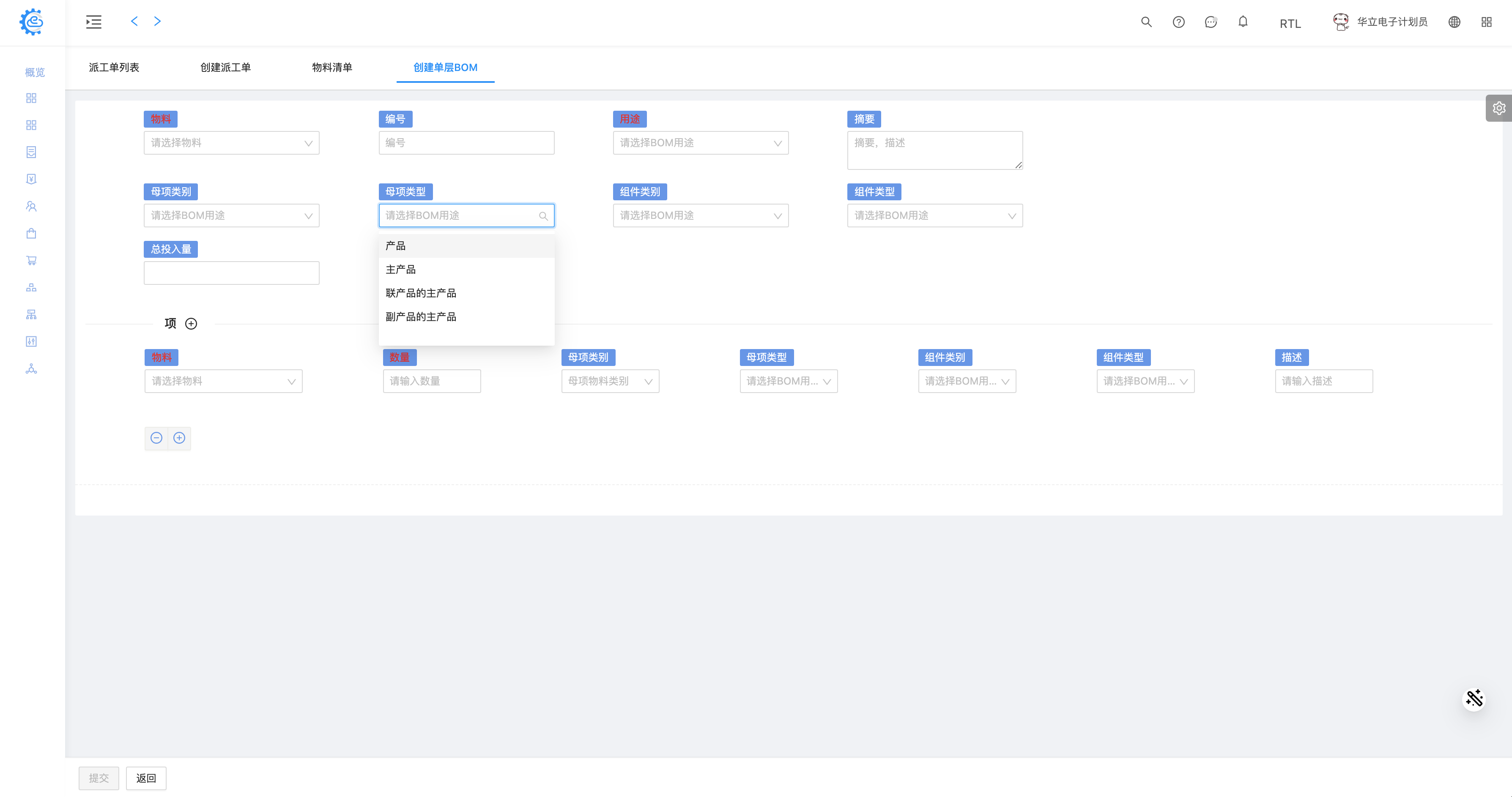1512x797 pixels.
Task: Open the 用途 BOM dropdown
Action: (700, 142)
